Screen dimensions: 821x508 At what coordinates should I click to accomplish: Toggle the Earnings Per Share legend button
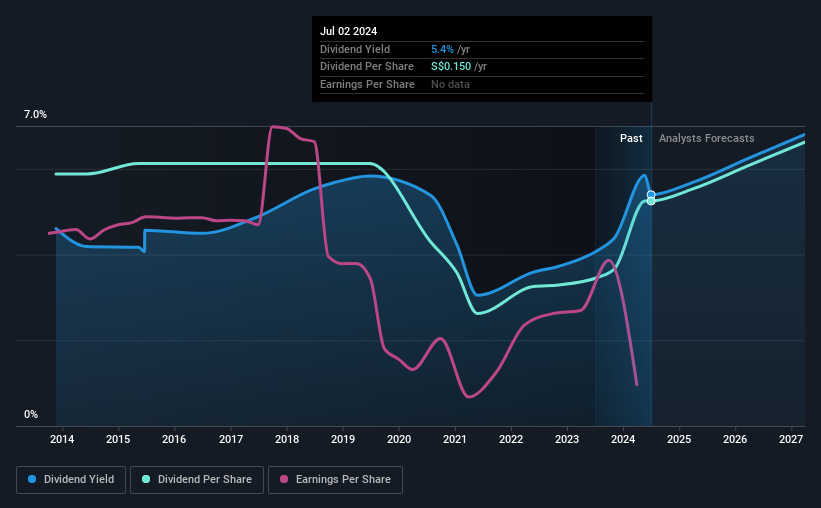(x=336, y=480)
